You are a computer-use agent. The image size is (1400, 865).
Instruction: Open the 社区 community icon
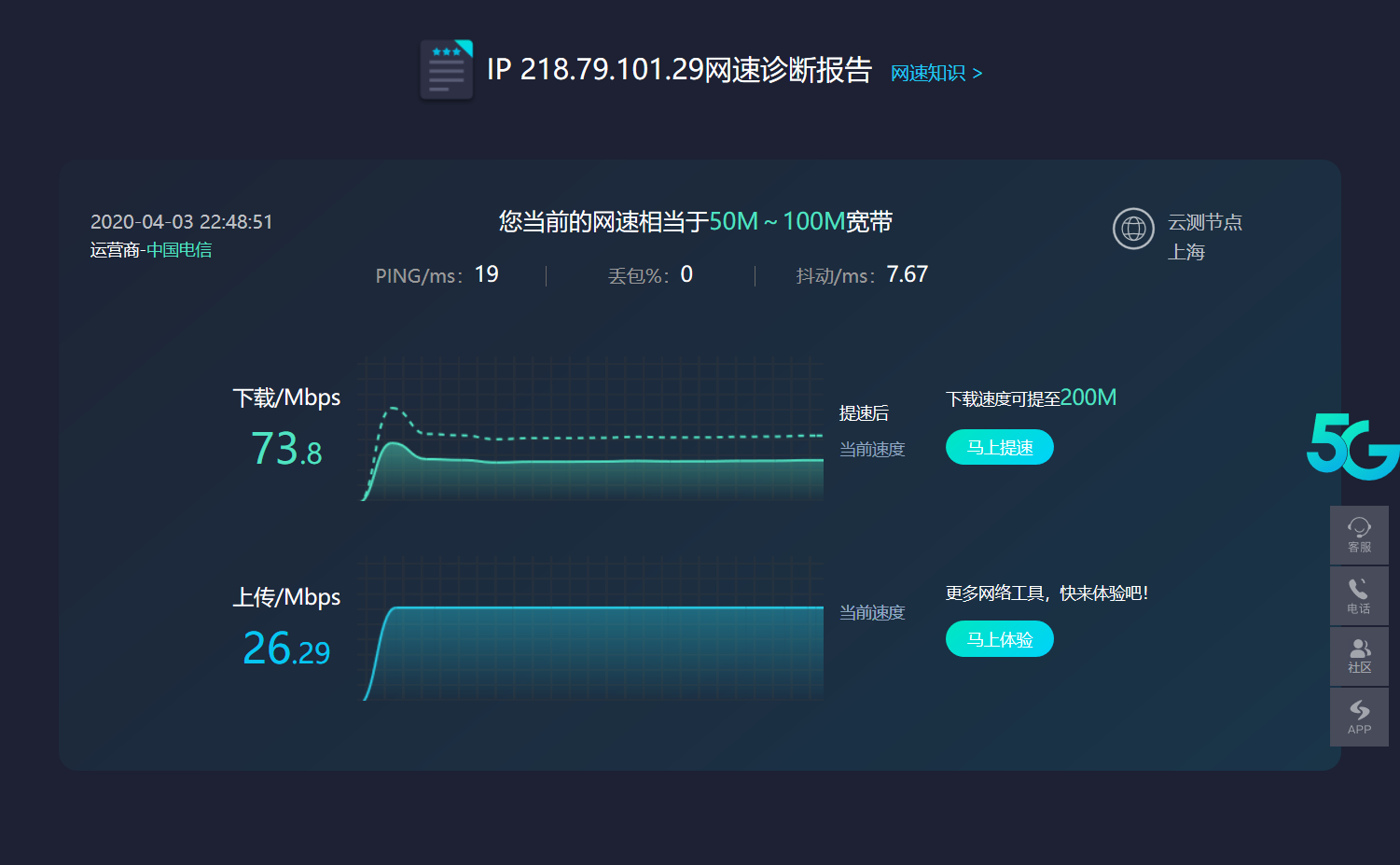[x=1359, y=655]
